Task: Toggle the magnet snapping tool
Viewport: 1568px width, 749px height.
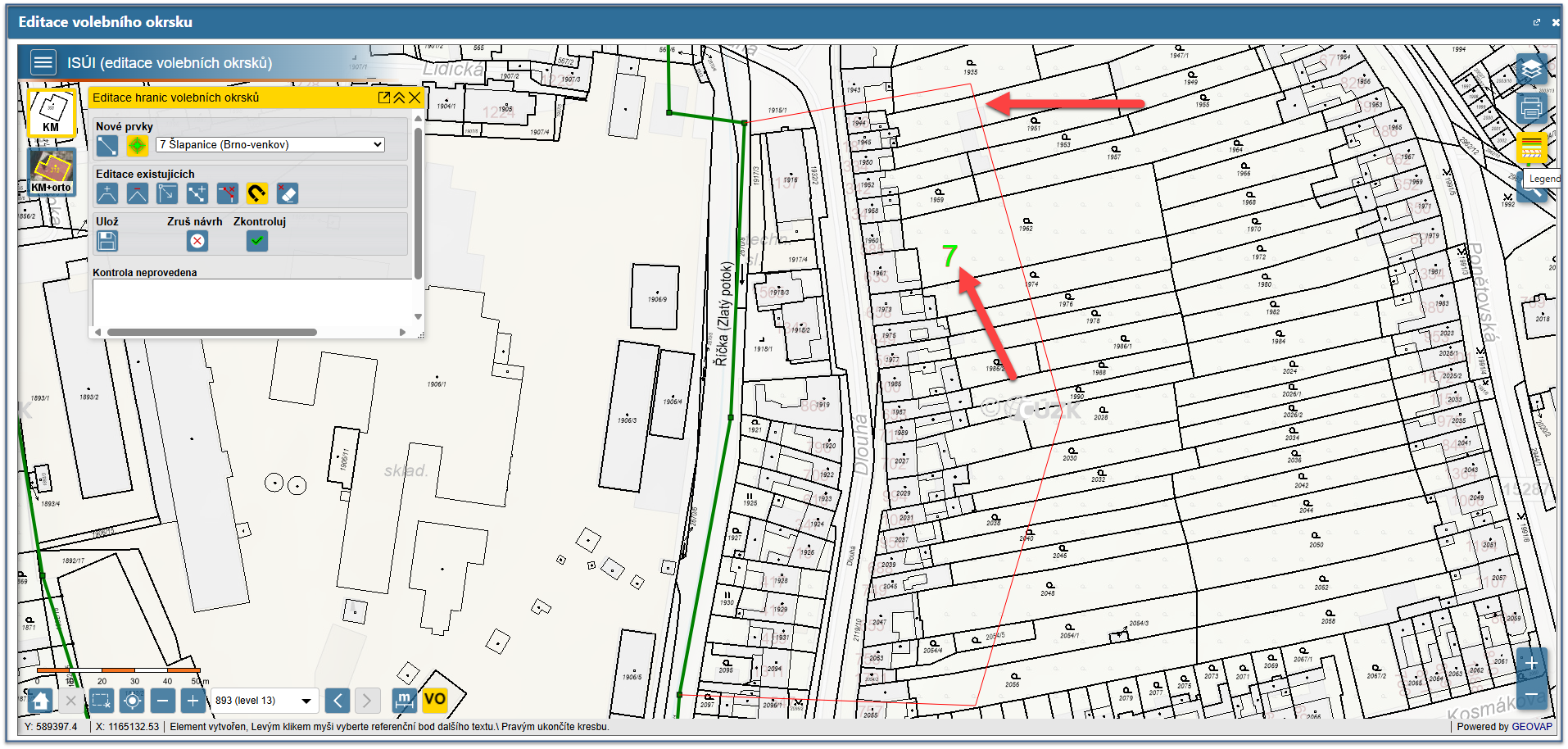Action: tap(257, 193)
